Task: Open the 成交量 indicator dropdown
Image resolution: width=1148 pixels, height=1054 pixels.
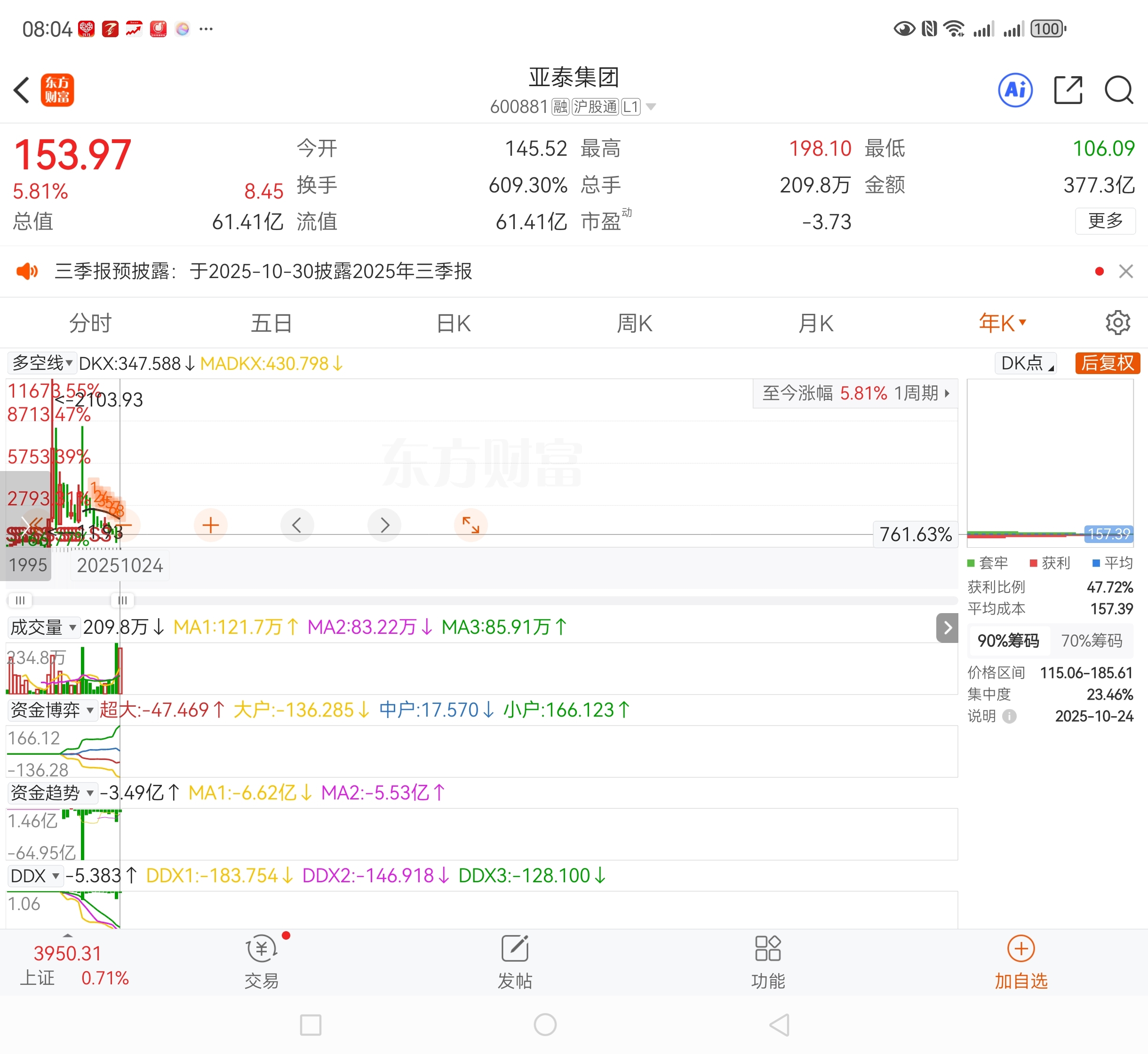Action: [43, 627]
